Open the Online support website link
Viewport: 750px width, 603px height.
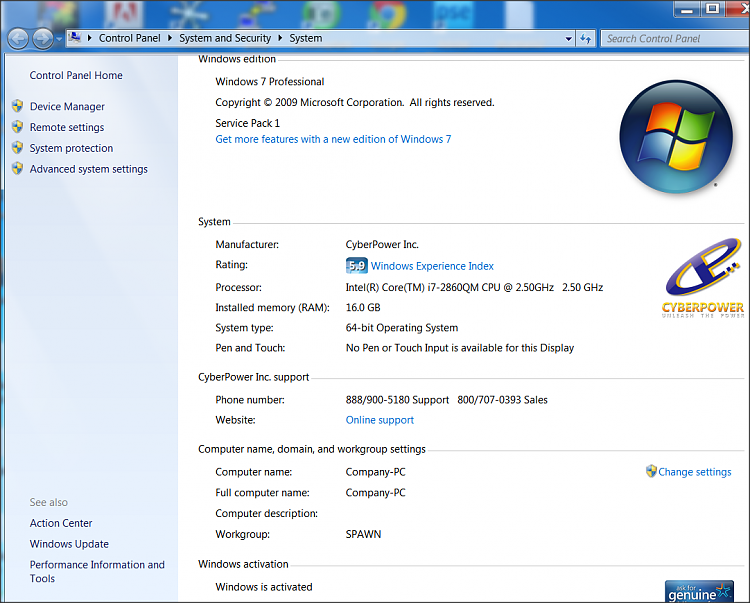380,420
